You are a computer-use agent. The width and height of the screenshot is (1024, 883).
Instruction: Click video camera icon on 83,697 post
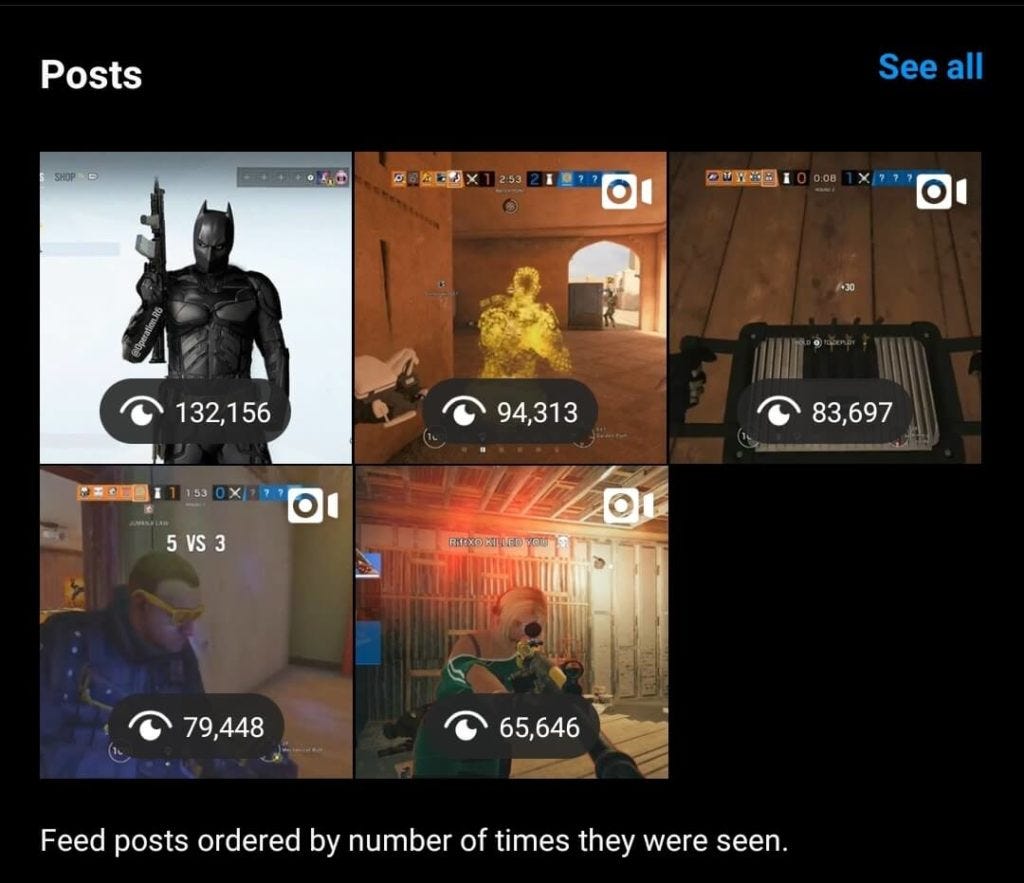(x=941, y=192)
